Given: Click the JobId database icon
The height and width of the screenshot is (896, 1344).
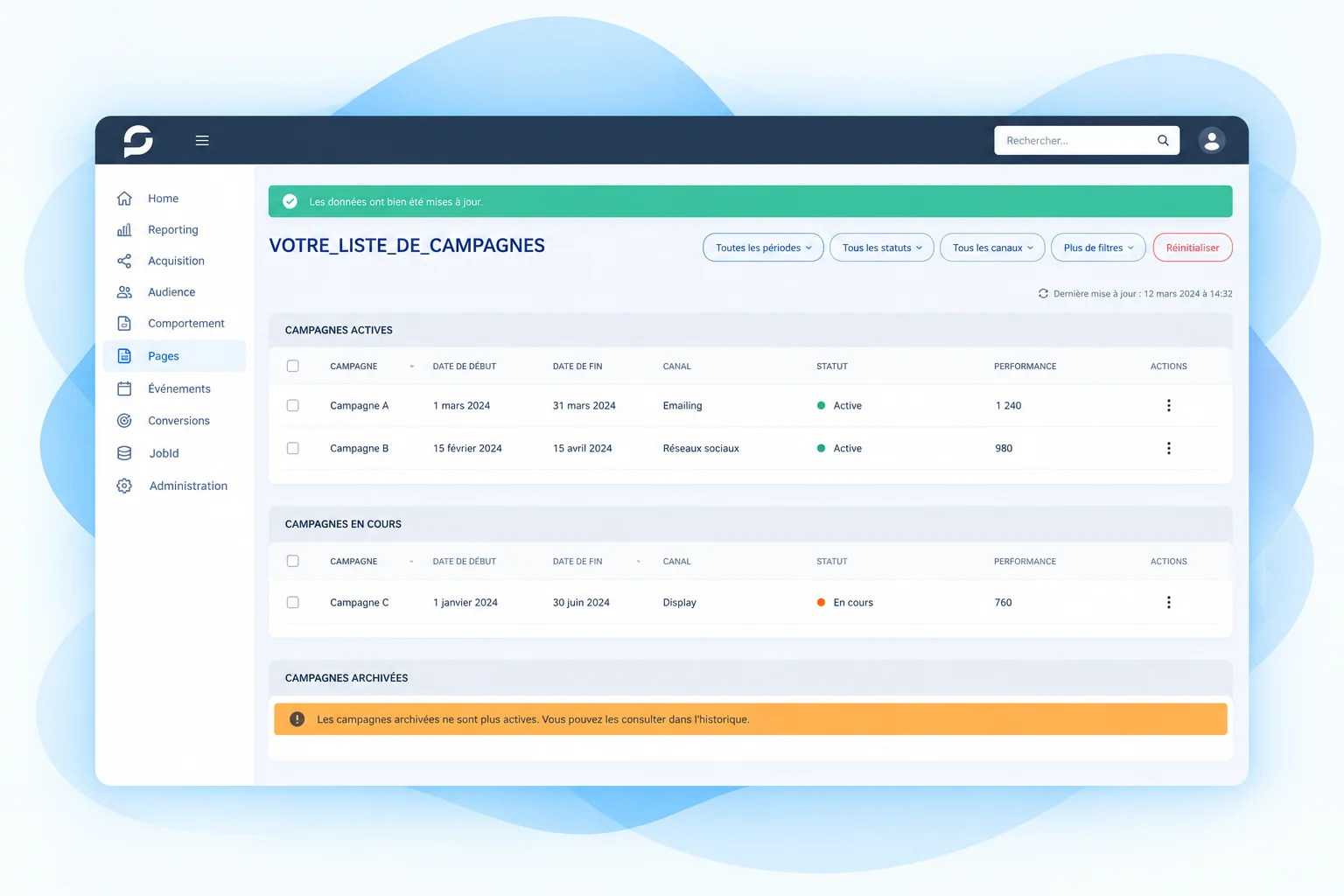Looking at the screenshot, I should pos(124,453).
